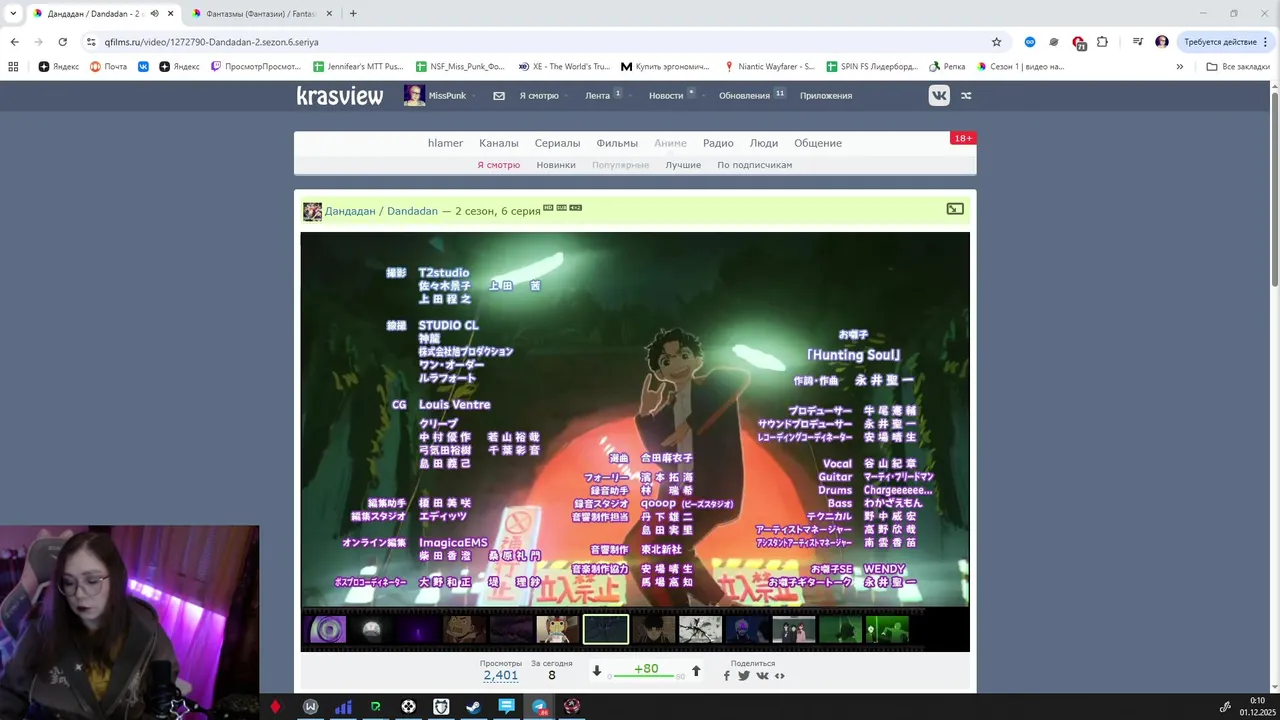Image resolution: width=1280 pixels, height=720 pixels.
Task: Get the embed code icon
Action: 780,676
